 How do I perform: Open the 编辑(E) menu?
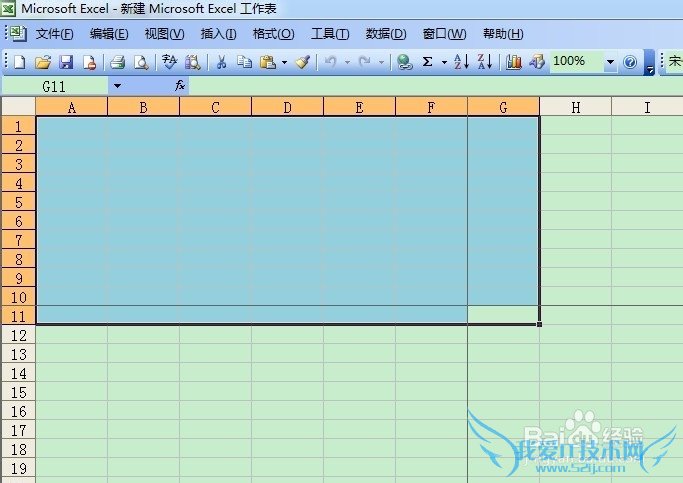click(109, 34)
